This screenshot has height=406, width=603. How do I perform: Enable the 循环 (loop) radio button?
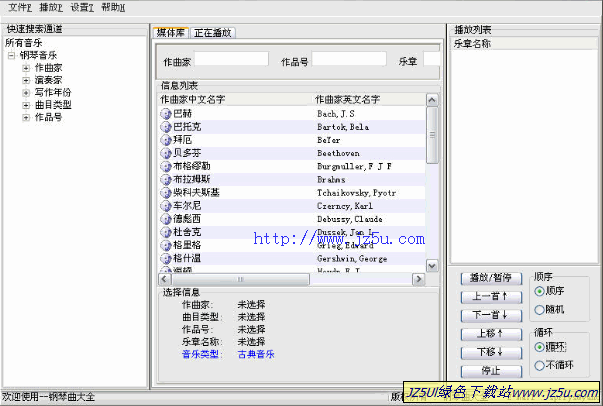(x=540, y=346)
